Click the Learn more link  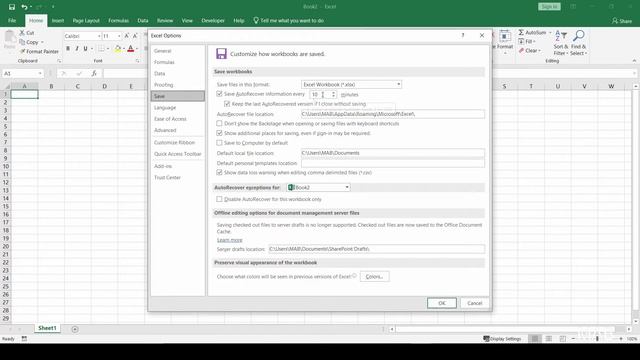tap(229, 240)
